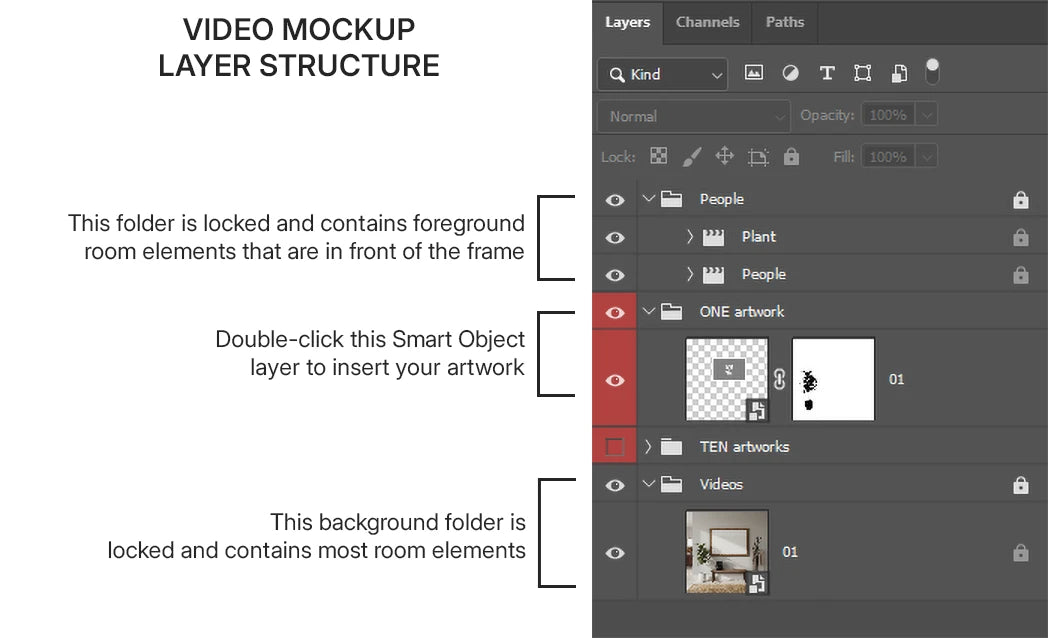The image size is (1048, 638).
Task: Click the pixel layer filter icon
Action: pos(754,73)
